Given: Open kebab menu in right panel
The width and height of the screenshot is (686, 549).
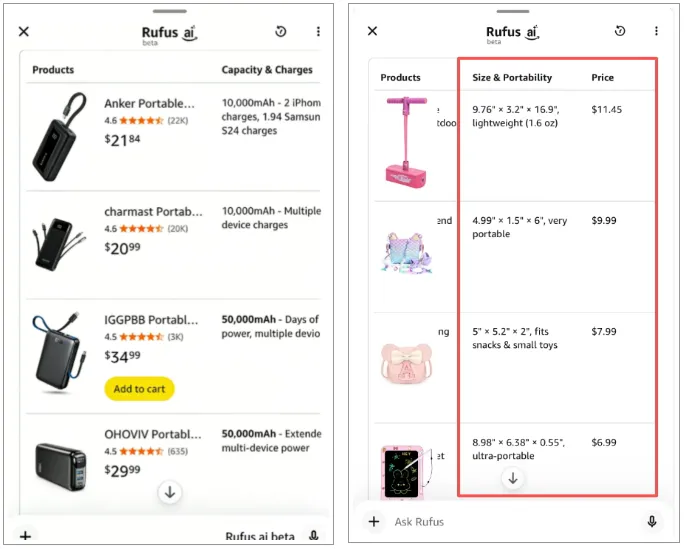Looking at the screenshot, I should (656, 31).
